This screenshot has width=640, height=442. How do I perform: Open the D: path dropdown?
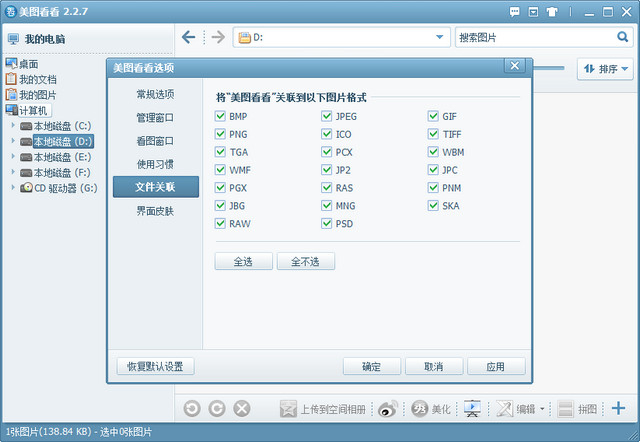pos(440,37)
